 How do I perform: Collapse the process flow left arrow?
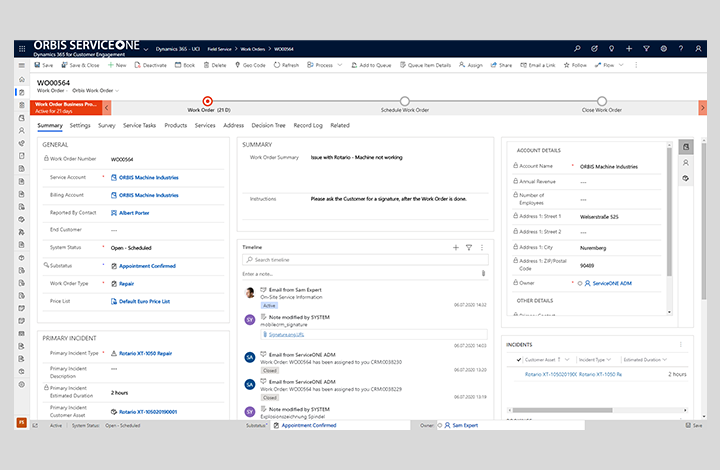(107, 108)
